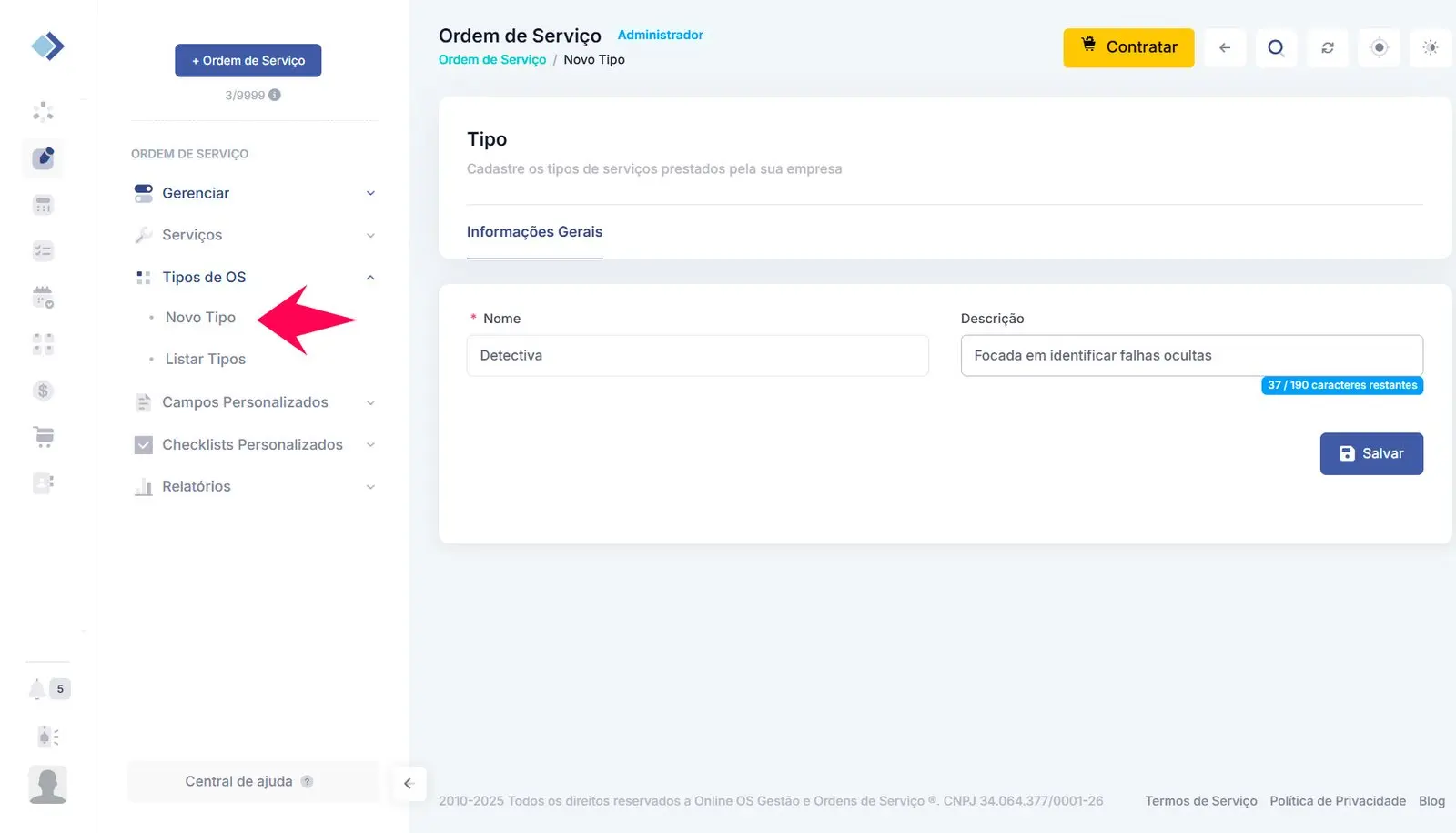This screenshot has height=833, width=1456.
Task: Open the dollar sign financial icon
Action: pyautogui.click(x=43, y=391)
